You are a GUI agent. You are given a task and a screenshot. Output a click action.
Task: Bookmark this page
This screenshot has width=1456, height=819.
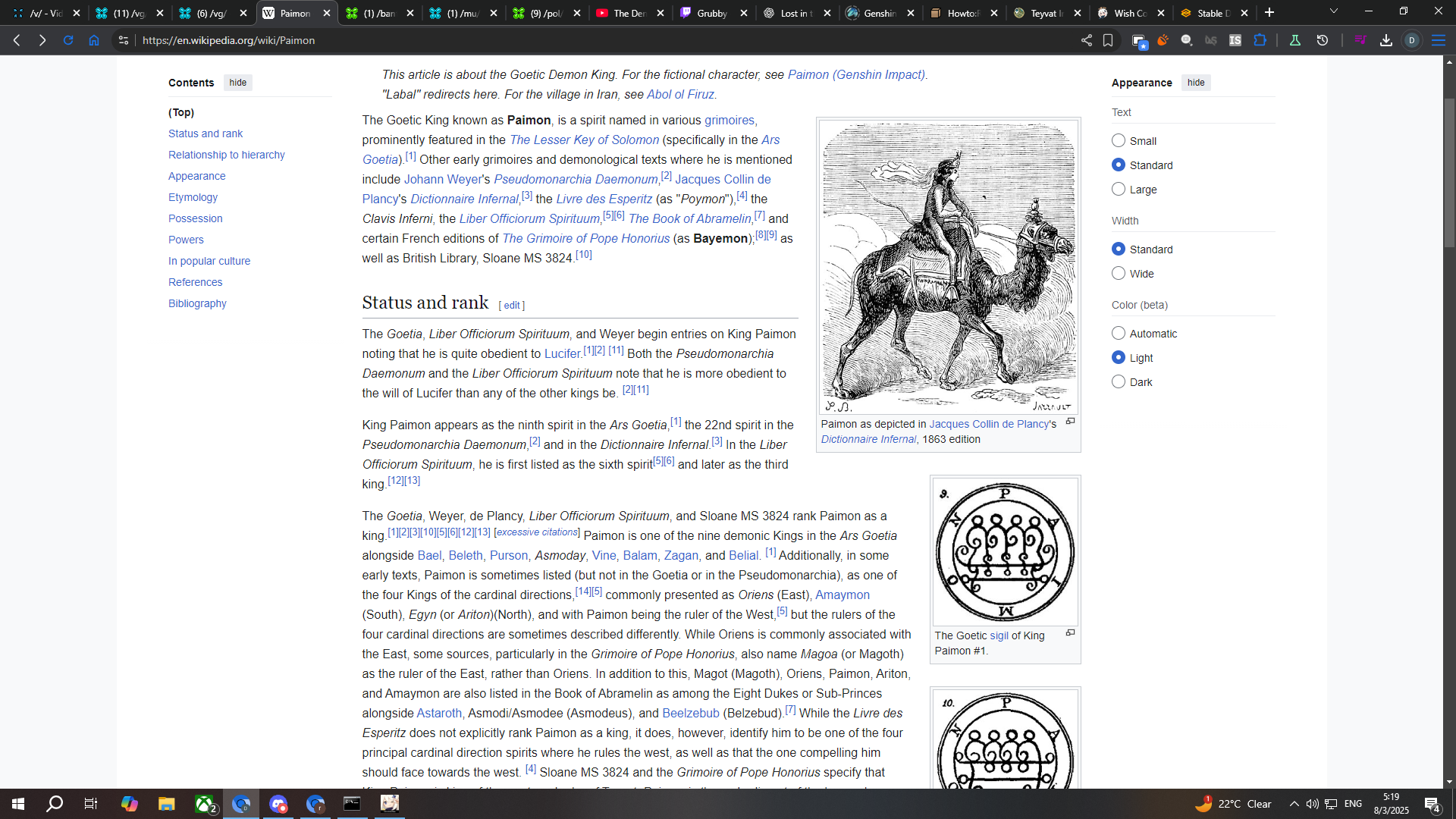[1108, 40]
